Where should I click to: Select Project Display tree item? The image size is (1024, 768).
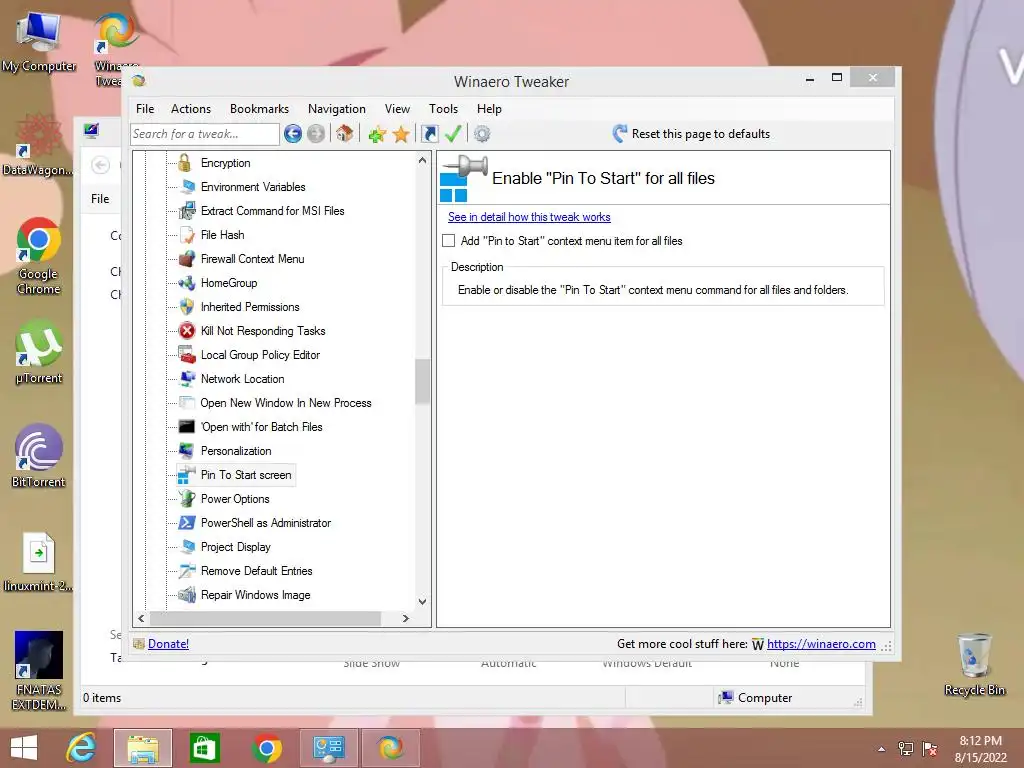tap(235, 547)
